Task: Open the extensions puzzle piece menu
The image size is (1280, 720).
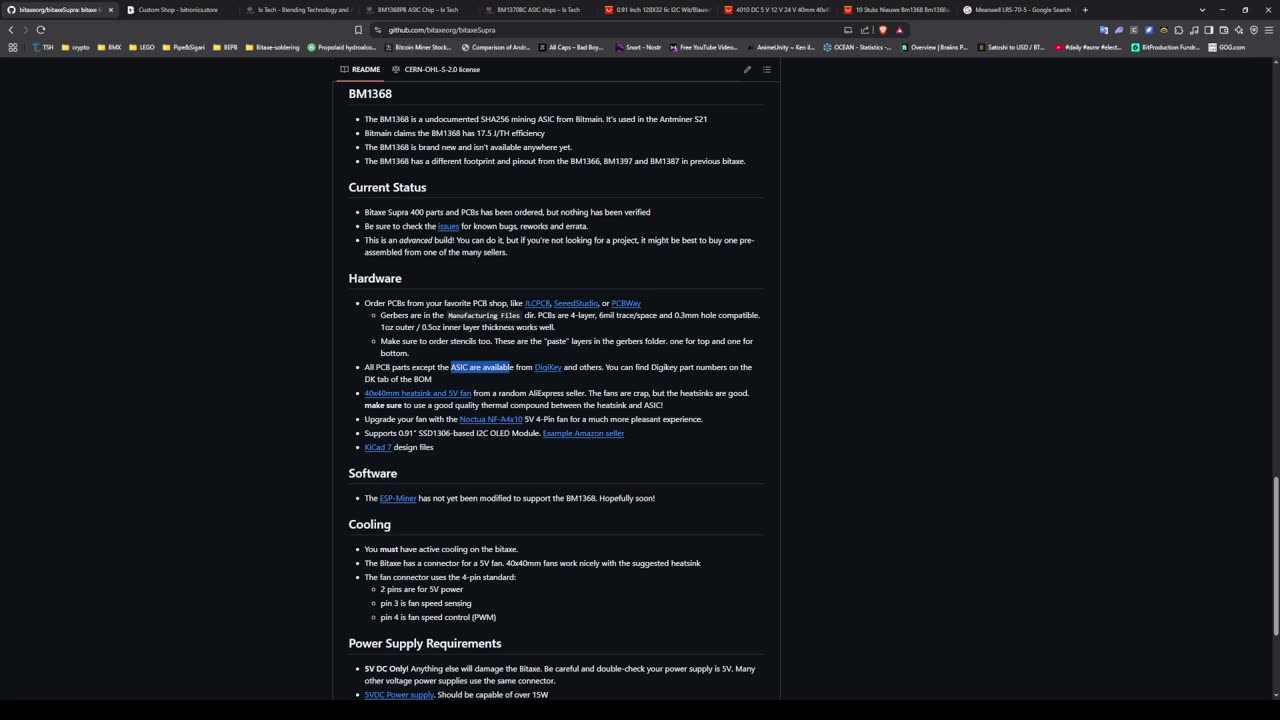Action: [x=1178, y=30]
